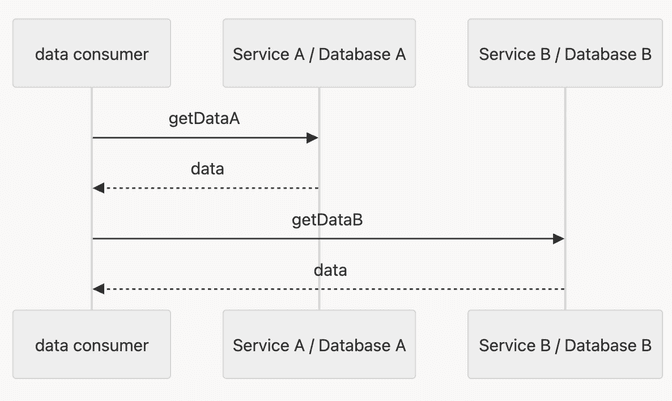Select the solid getDataA arrow line
The height and width of the screenshot is (401, 672).
click(x=200, y=138)
